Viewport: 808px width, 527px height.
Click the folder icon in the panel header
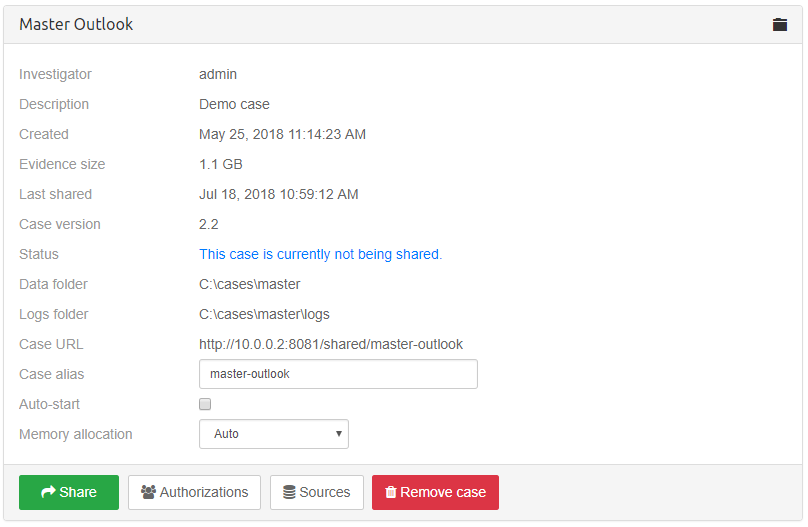tap(780, 24)
